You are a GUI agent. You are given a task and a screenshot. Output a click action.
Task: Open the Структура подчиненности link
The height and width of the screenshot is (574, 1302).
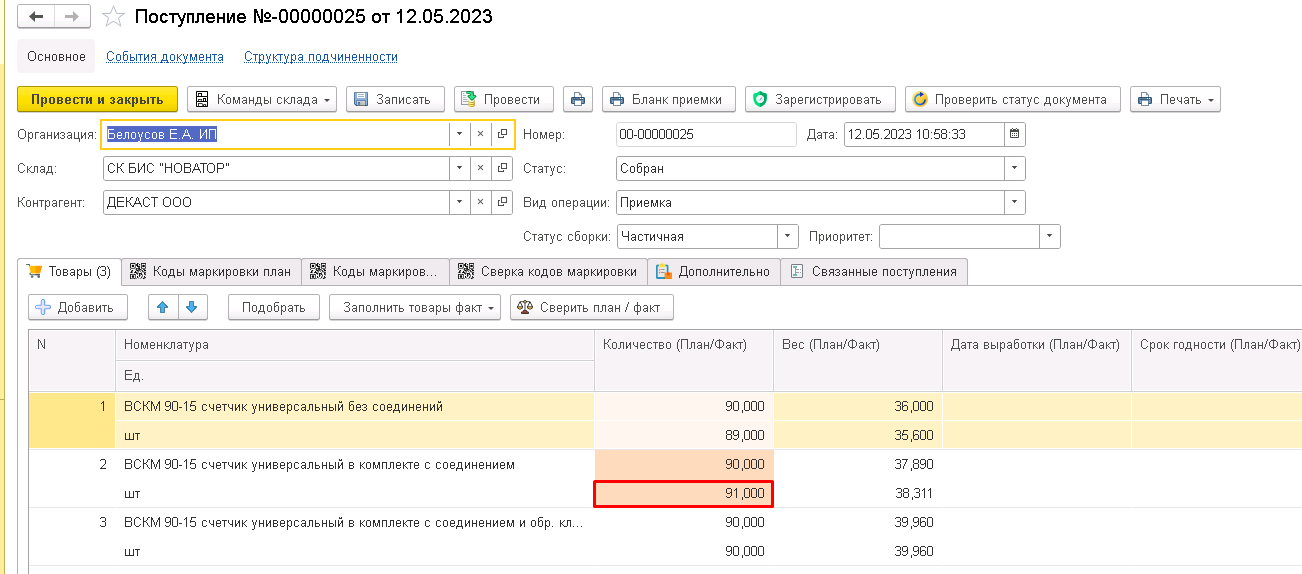coord(321,57)
